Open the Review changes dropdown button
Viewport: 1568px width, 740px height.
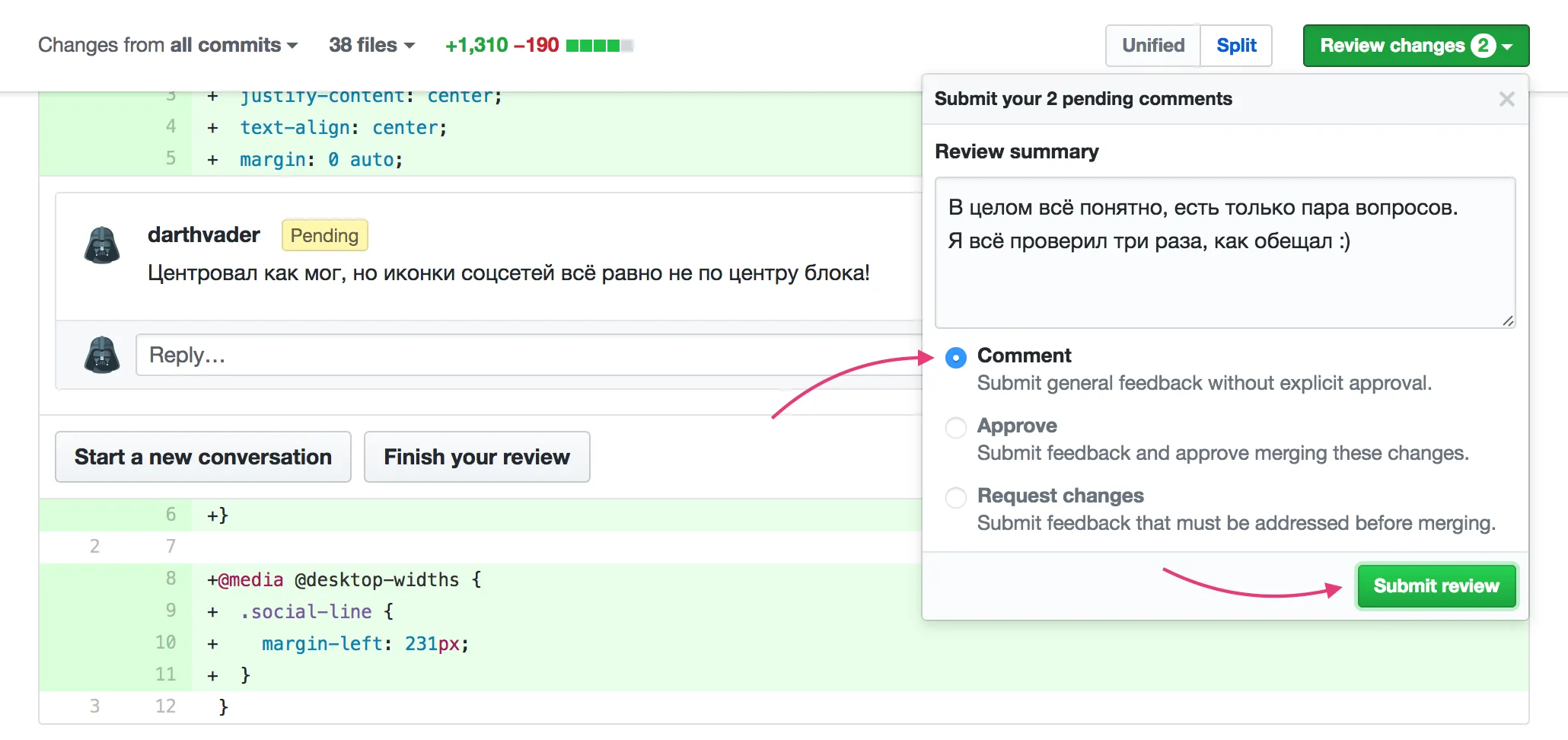coord(1415,46)
